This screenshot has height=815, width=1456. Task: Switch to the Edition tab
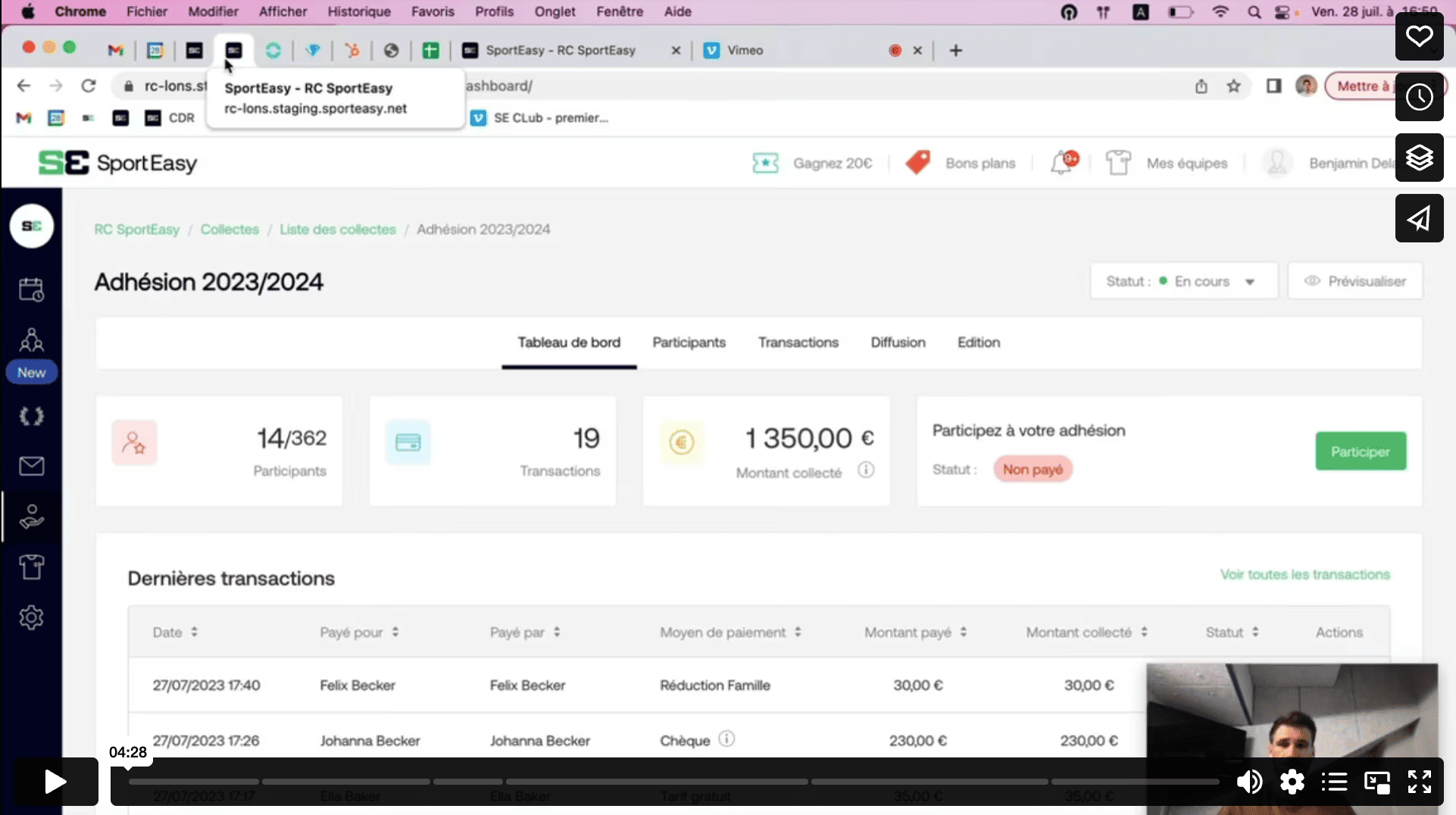(978, 342)
